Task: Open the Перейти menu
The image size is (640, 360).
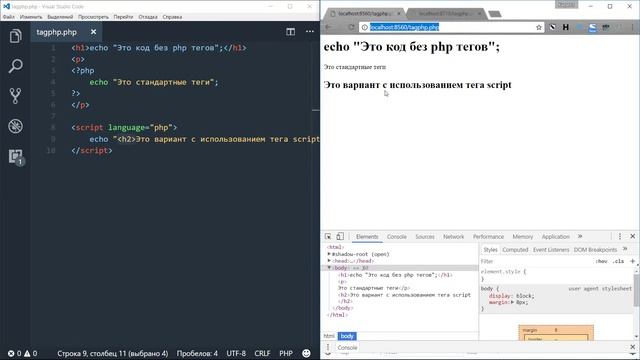Action: click(x=123, y=17)
